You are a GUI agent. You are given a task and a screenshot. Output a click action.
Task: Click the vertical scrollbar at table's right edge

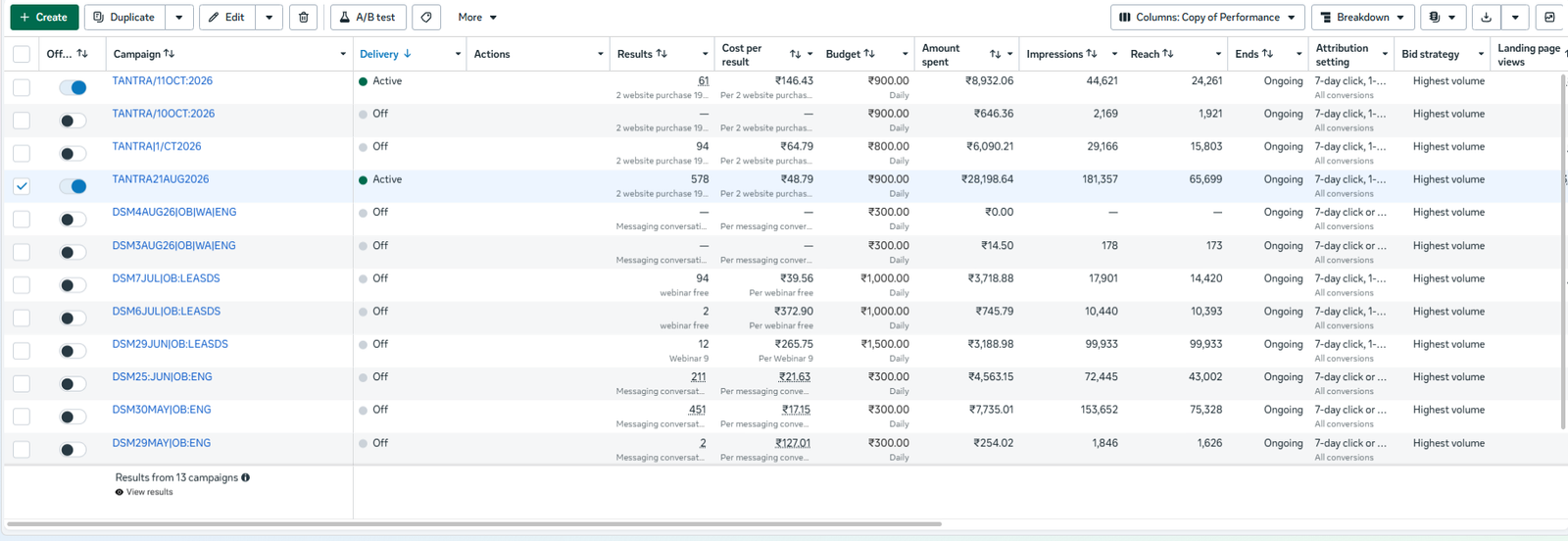coord(1562,251)
